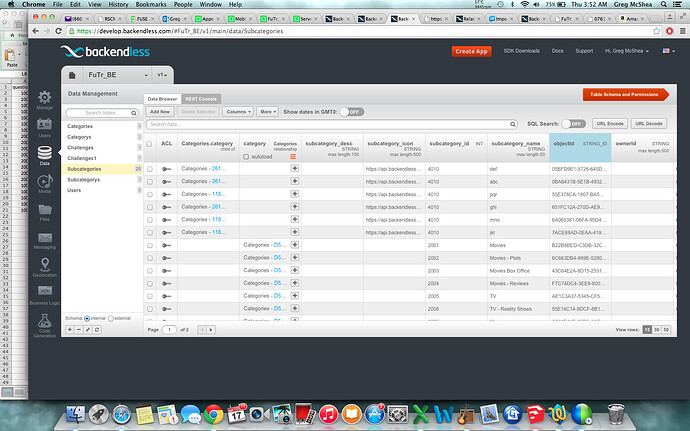This screenshot has width=690, height=431.
Task: Select the Challenges1 table in the list
Action: coord(102,158)
